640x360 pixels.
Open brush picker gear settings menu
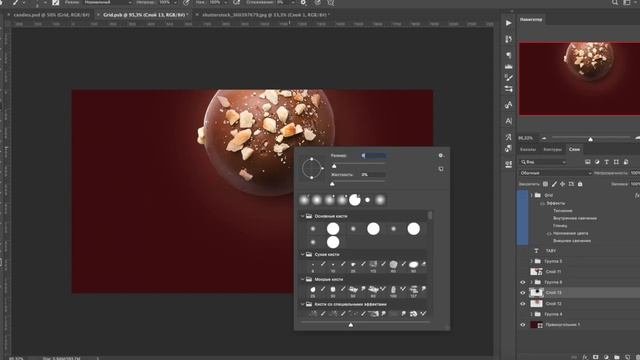point(441,156)
